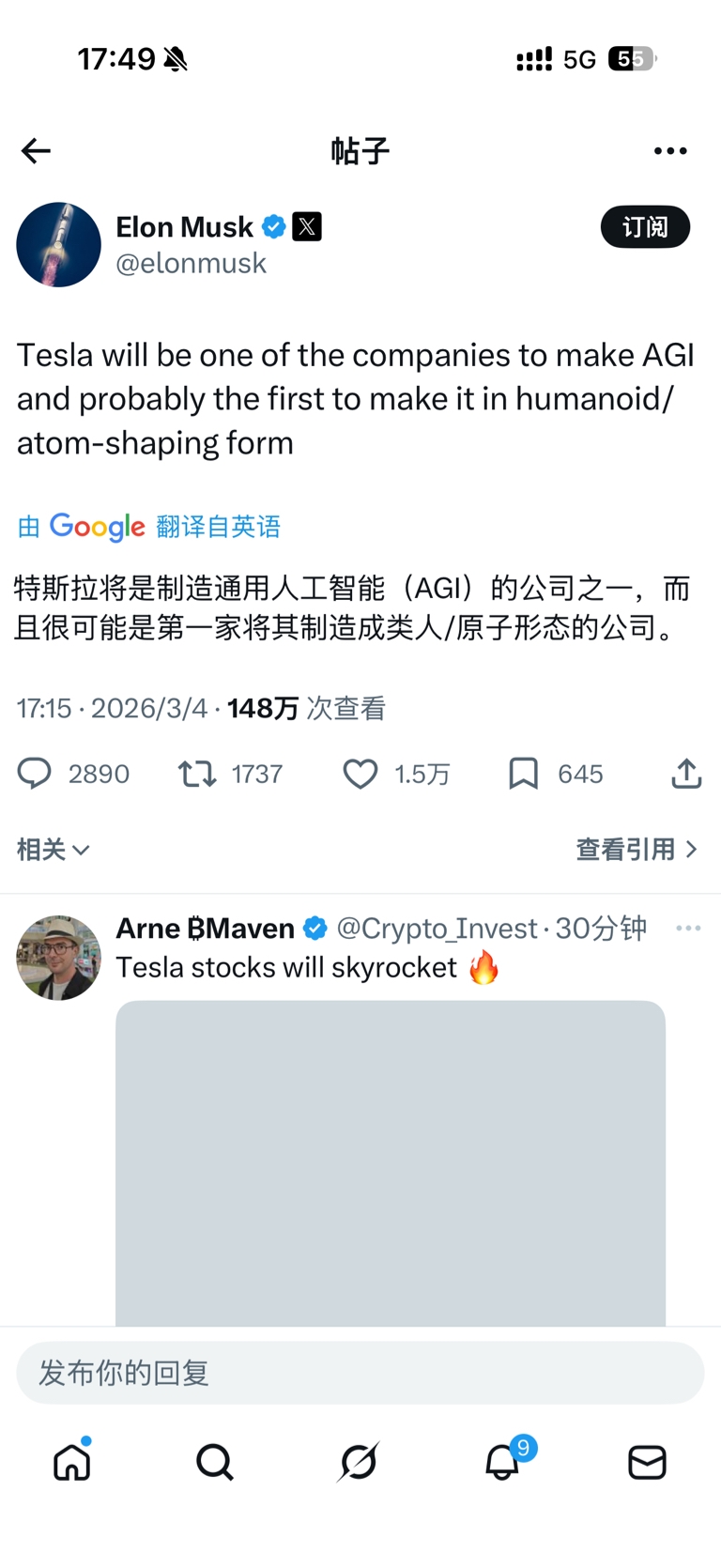Viewport: 721px width, 1568px height.
Task: Tap the X affiliation badge
Action: tap(307, 226)
